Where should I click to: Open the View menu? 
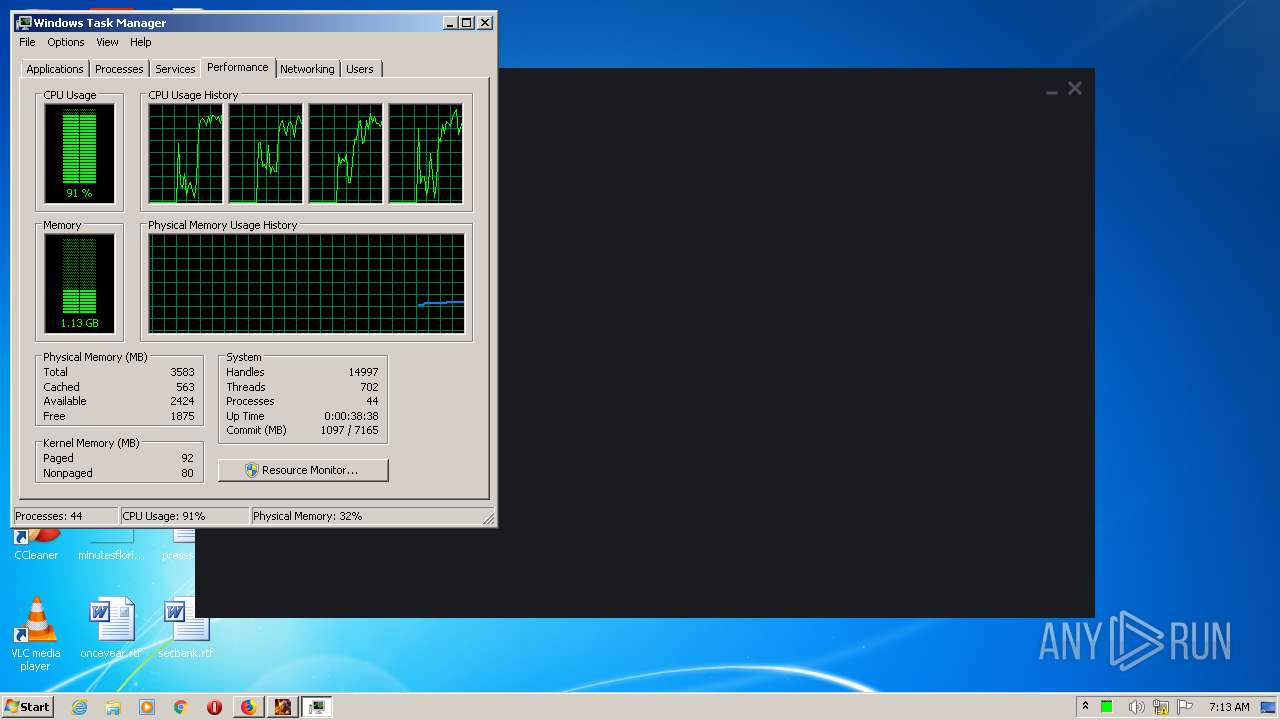(x=107, y=42)
